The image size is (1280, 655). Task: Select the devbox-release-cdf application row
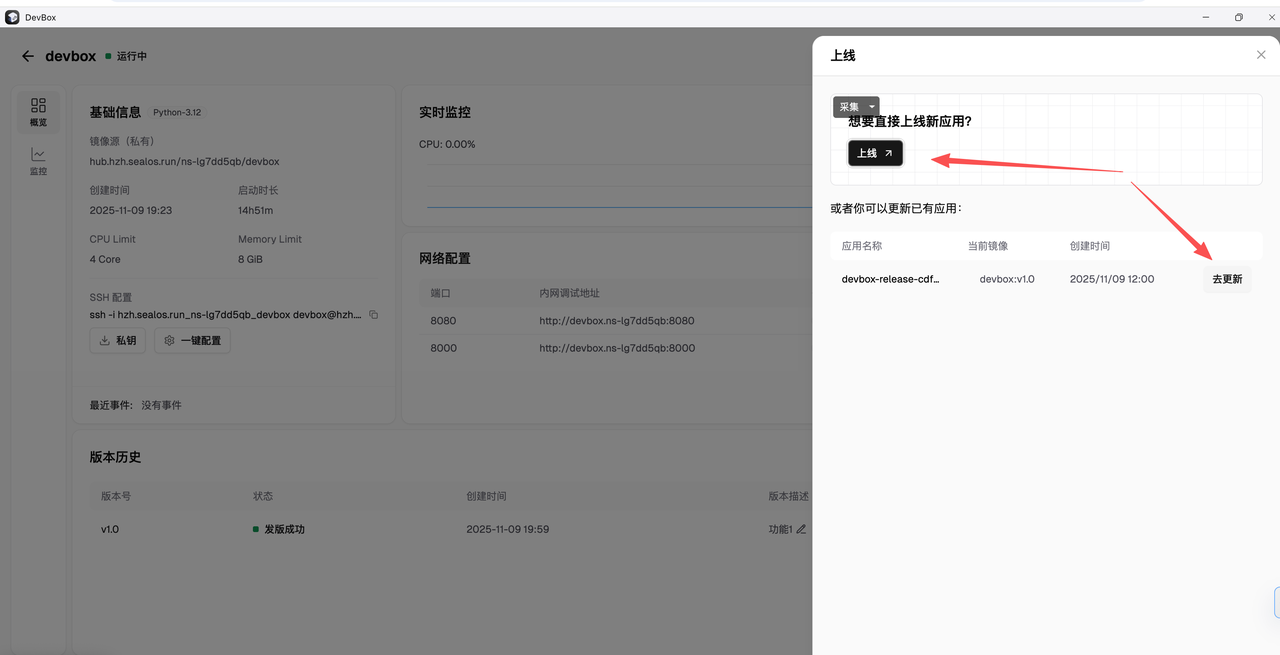click(890, 279)
